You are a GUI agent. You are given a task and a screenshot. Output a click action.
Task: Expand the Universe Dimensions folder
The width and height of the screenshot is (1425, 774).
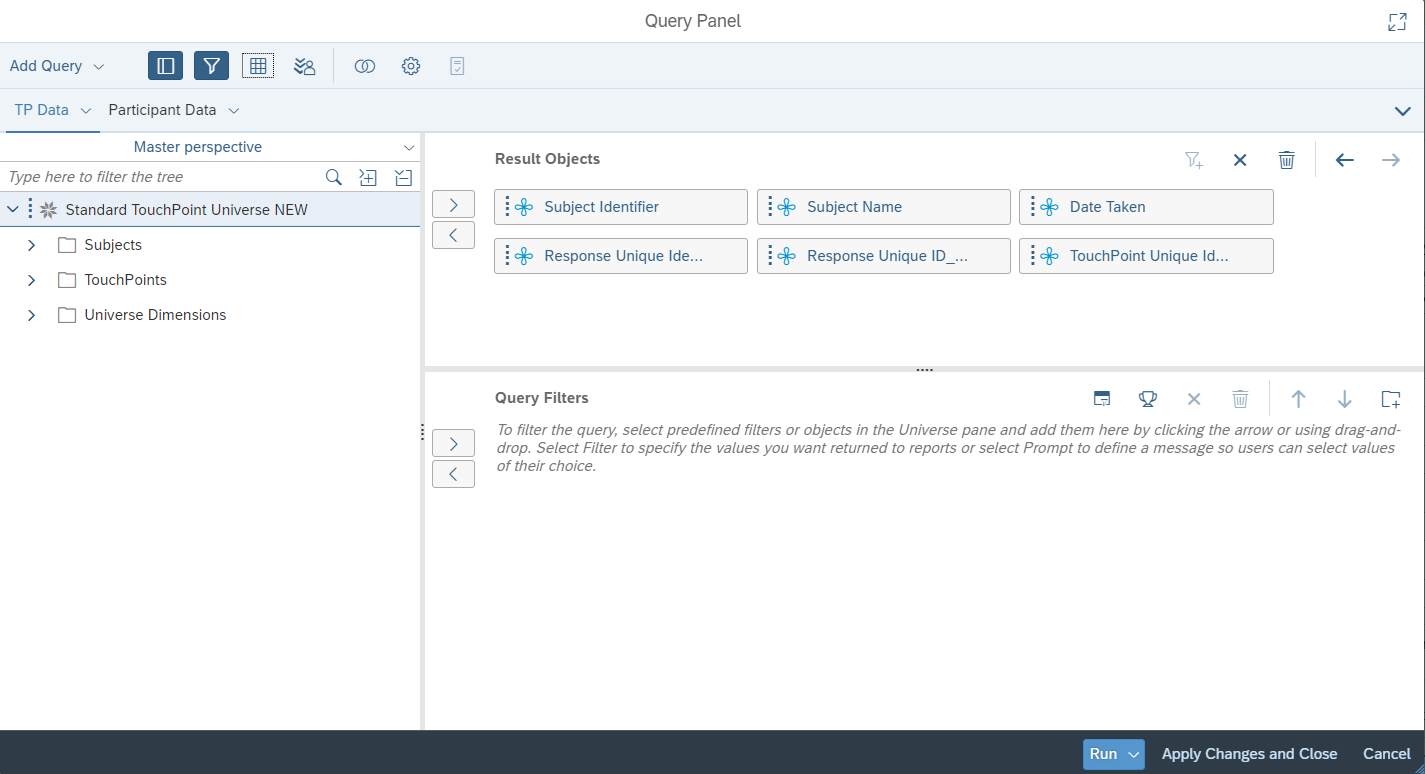click(x=31, y=315)
